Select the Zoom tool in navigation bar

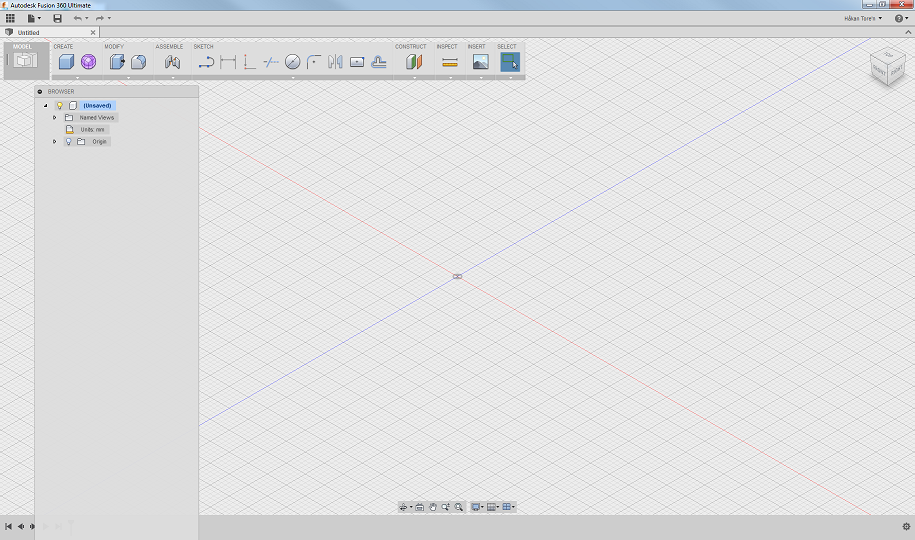[445, 507]
